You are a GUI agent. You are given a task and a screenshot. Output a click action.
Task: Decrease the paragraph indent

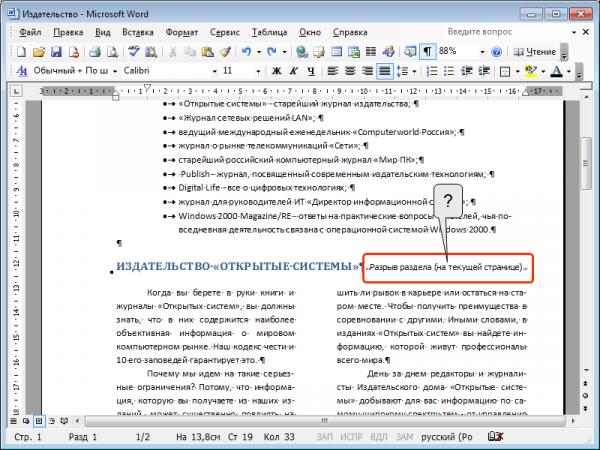[466, 71]
